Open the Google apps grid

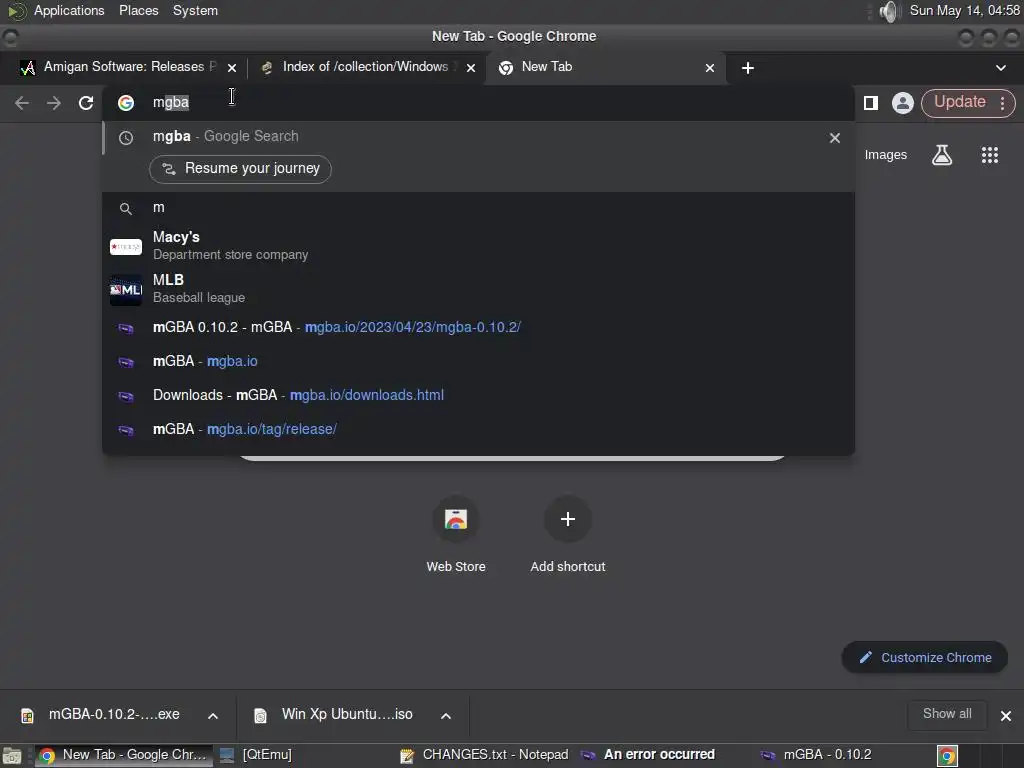[x=989, y=155]
